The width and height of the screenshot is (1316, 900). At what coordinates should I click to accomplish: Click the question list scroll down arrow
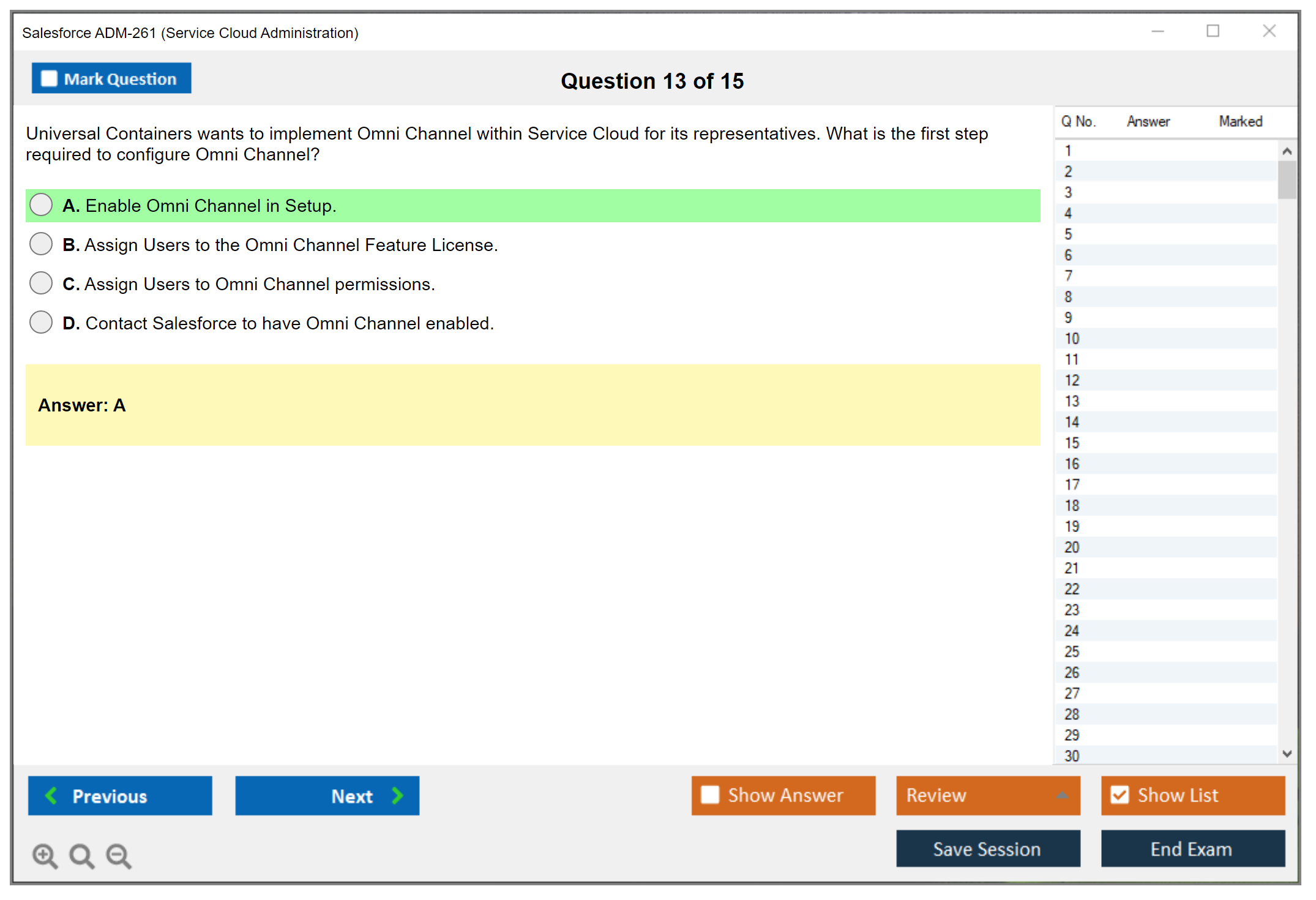[1287, 754]
